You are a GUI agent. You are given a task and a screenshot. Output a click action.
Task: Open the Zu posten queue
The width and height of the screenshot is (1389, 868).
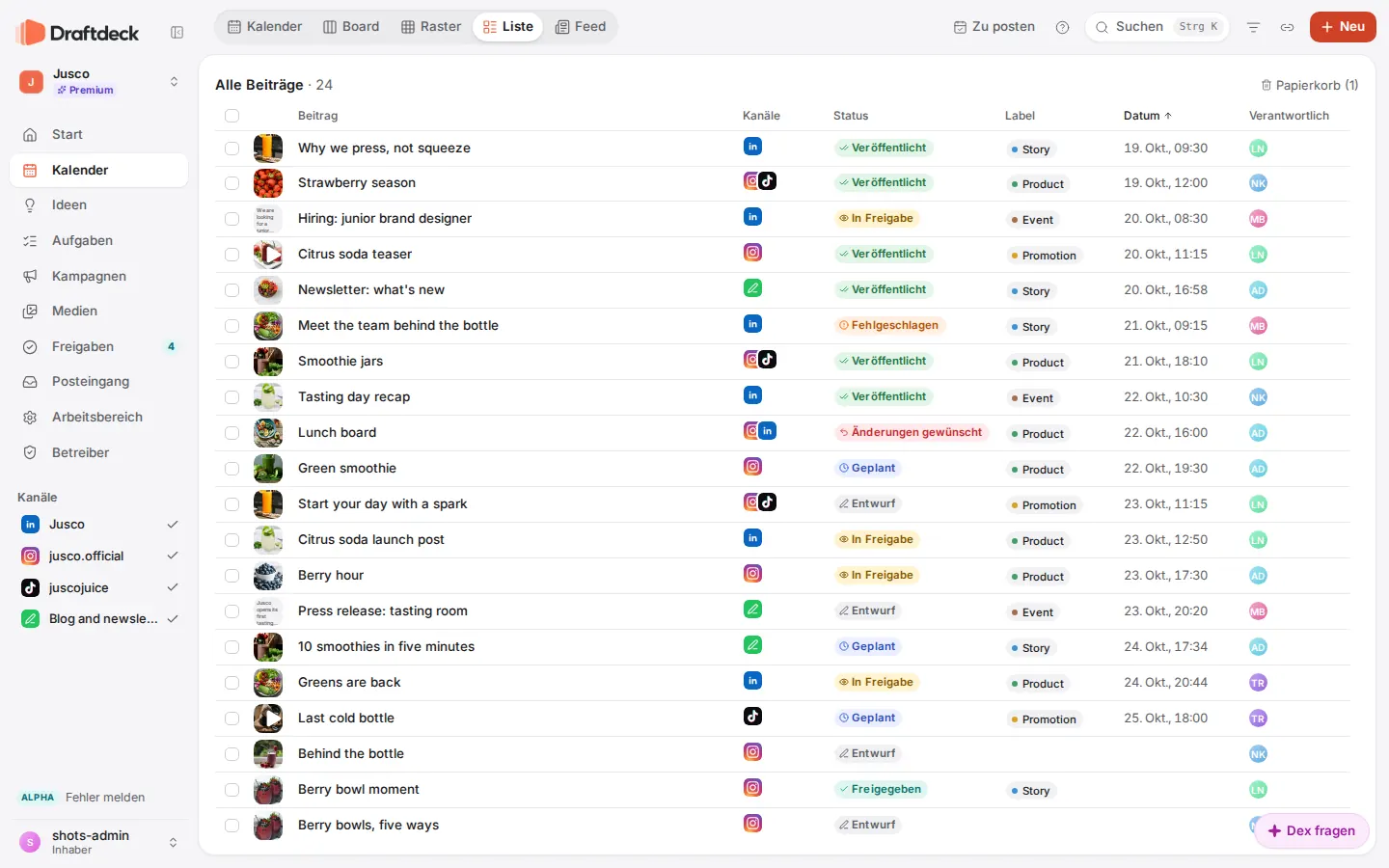pos(994,27)
